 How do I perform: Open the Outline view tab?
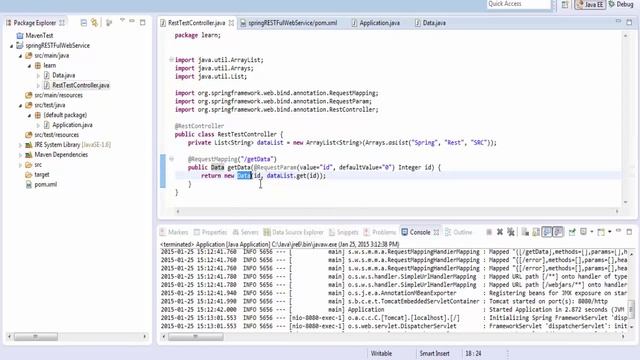coord(458,232)
